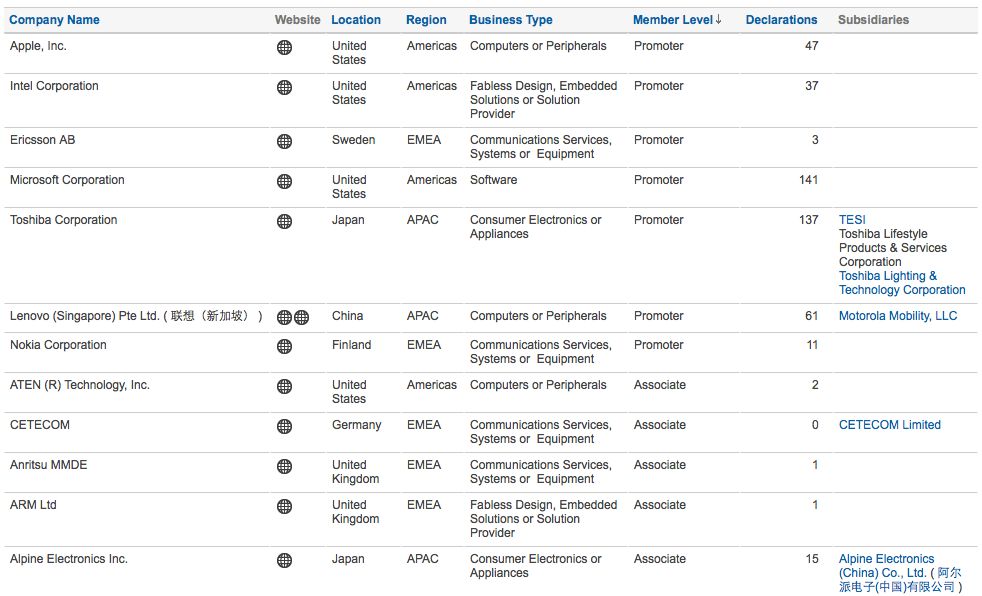Open Intel Corporation website globe icon
This screenshot has height=596, width=982.
(x=284, y=87)
